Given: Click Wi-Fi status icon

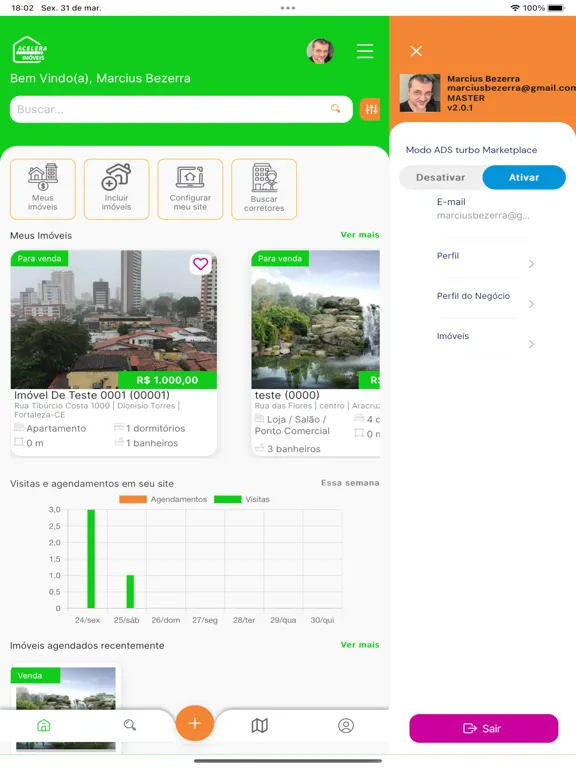Looking at the screenshot, I should 515,8.
